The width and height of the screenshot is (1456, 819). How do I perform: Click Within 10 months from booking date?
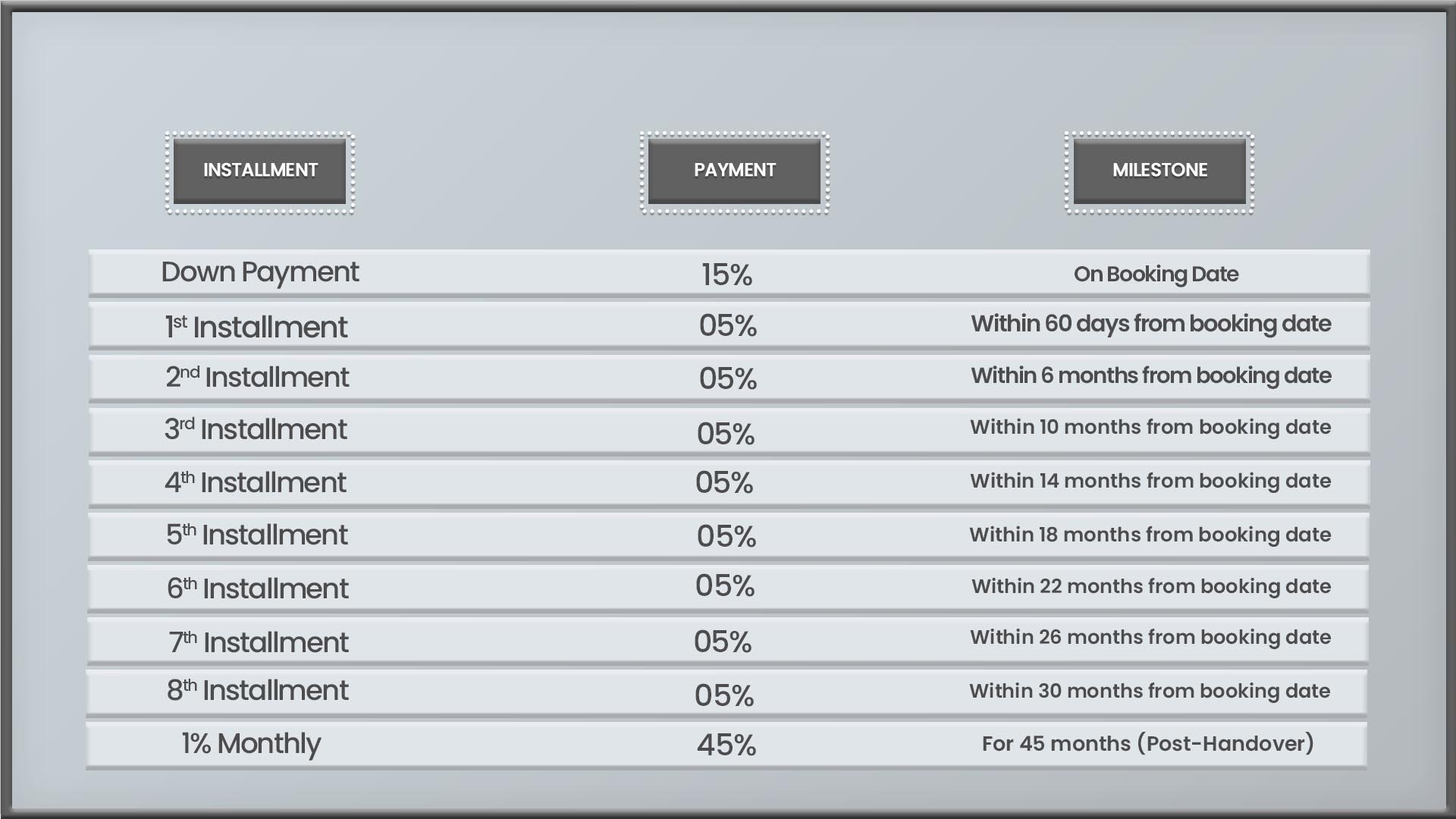pyautogui.click(x=1150, y=427)
